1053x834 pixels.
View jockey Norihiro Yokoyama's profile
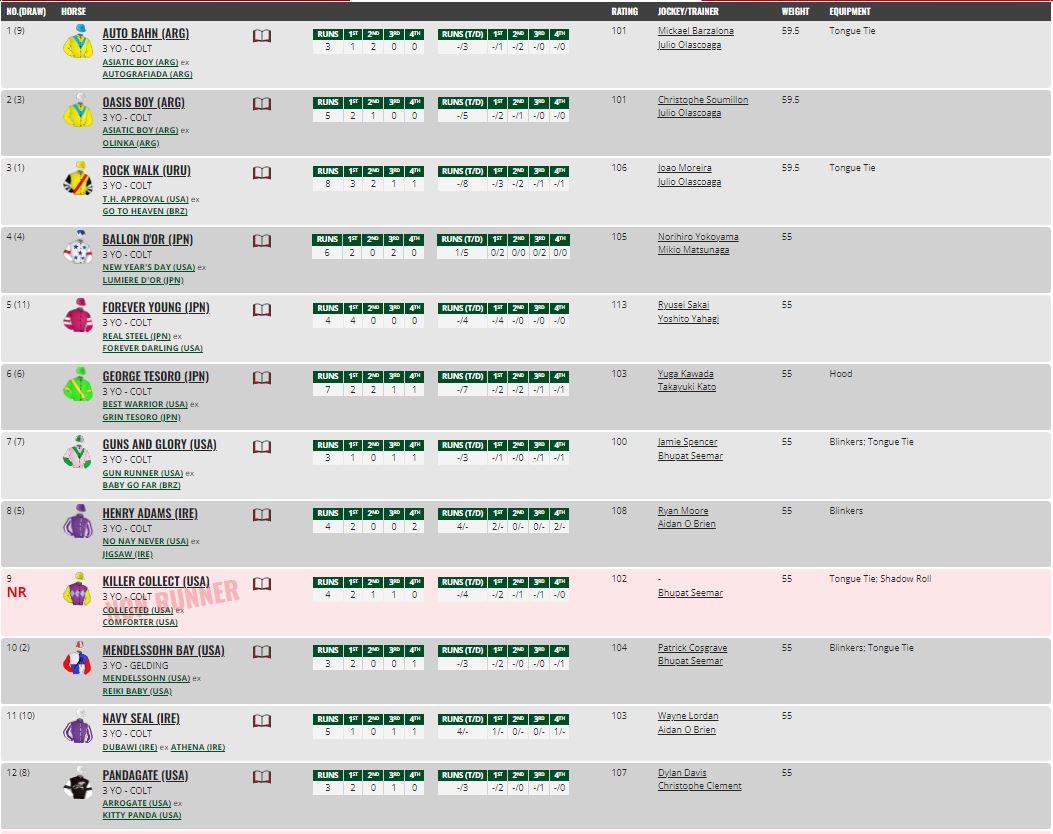coord(698,237)
